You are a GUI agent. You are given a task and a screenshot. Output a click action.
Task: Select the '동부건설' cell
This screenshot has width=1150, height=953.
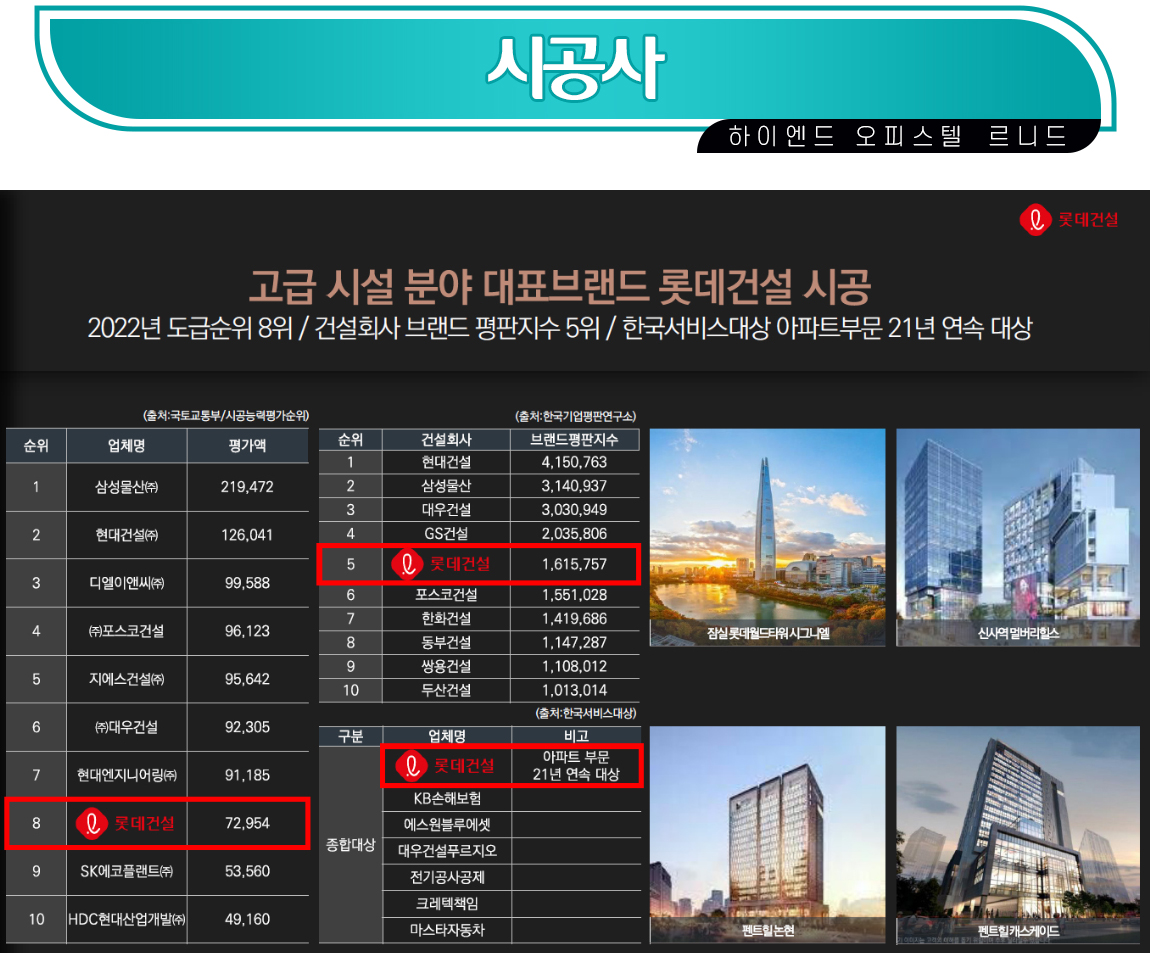446,643
